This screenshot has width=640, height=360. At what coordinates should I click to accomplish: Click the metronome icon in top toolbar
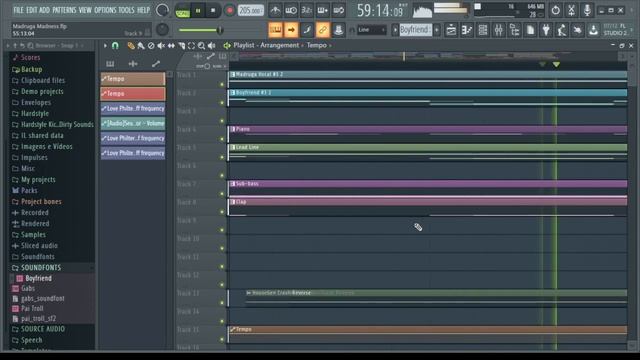pyautogui.click(x=275, y=10)
